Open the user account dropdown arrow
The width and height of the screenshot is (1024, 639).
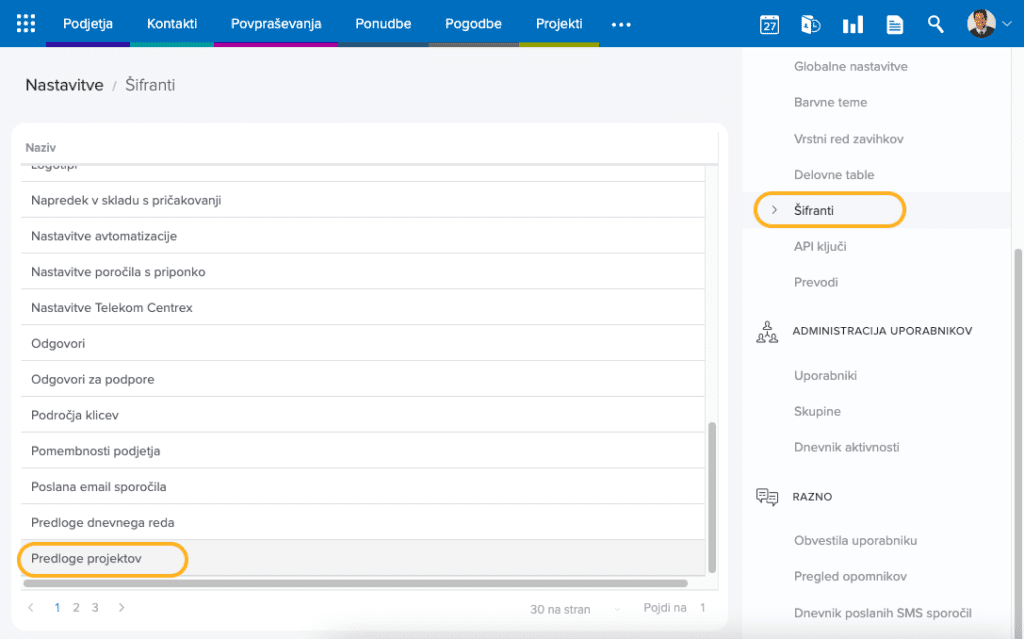pyautogui.click(x=1007, y=25)
